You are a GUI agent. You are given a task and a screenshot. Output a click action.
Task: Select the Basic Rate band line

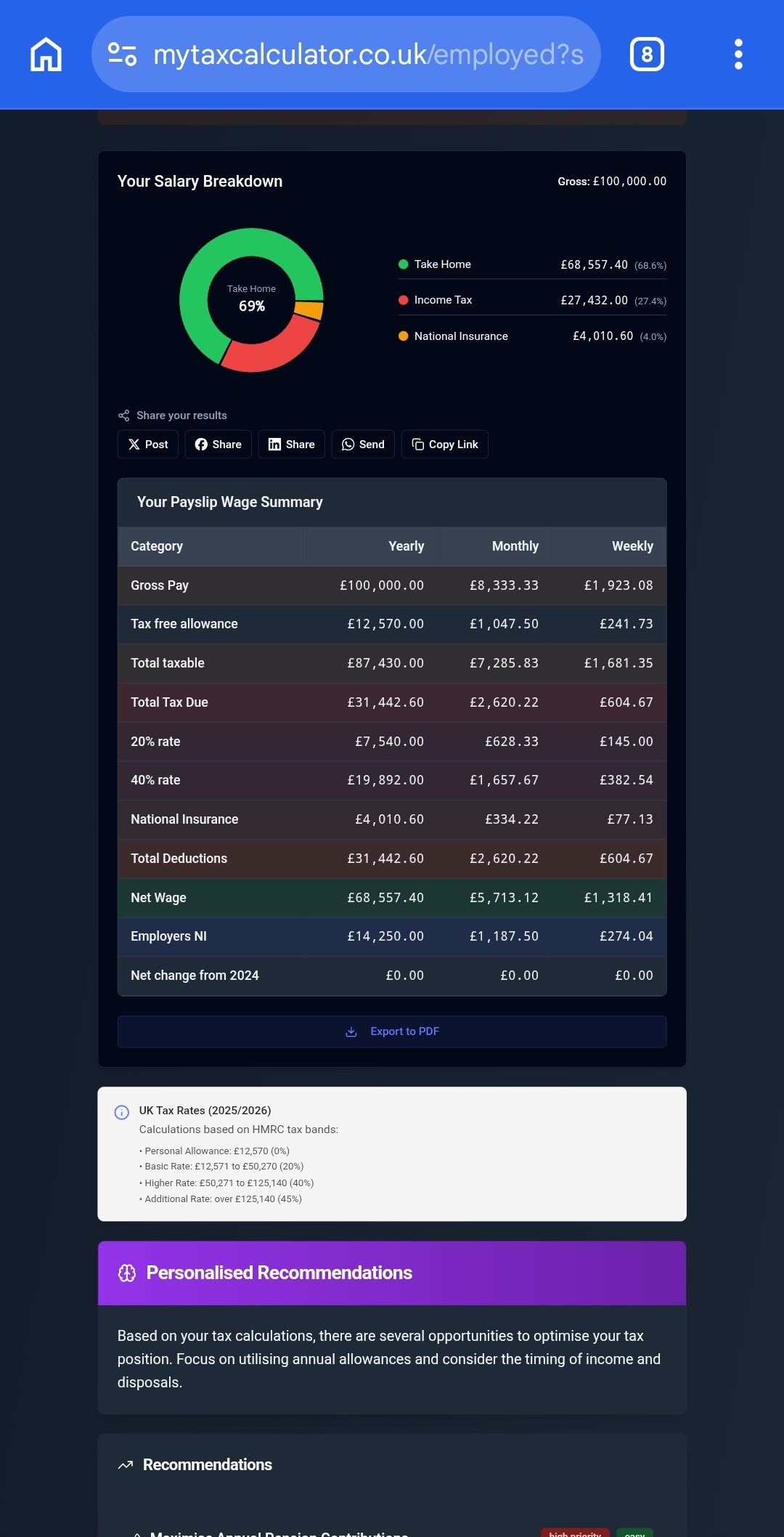point(221,1167)
